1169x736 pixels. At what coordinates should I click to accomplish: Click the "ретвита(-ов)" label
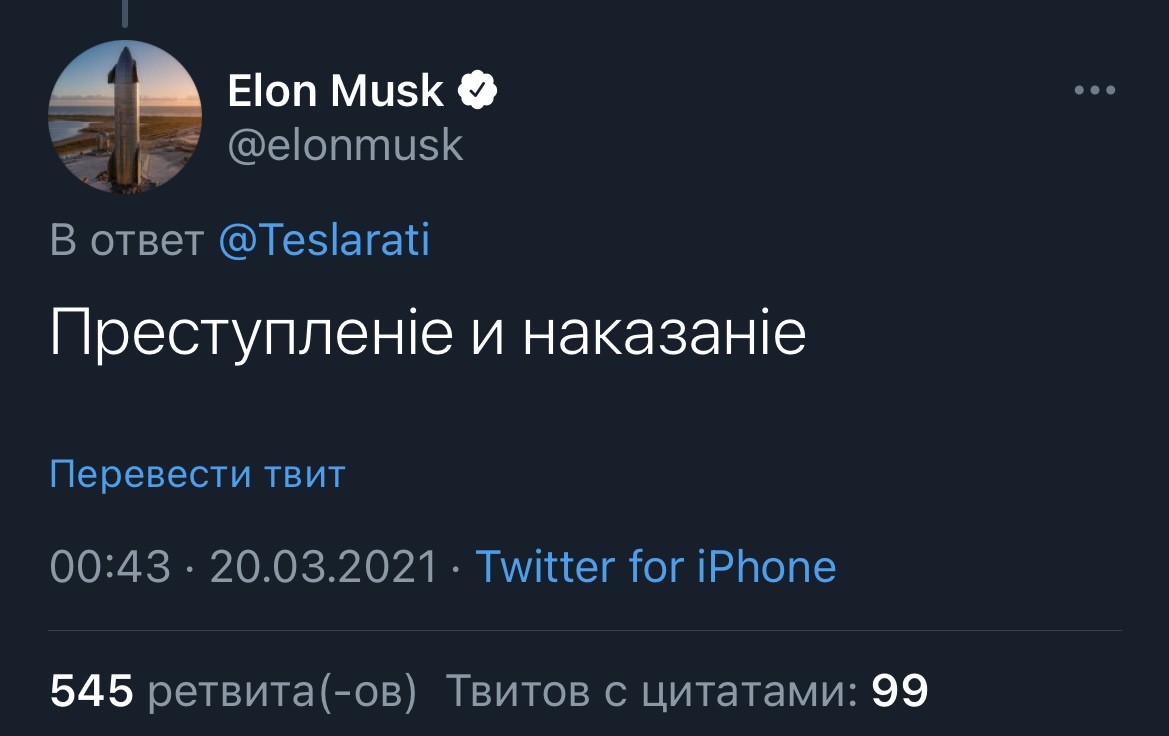(x=283, y=691)
